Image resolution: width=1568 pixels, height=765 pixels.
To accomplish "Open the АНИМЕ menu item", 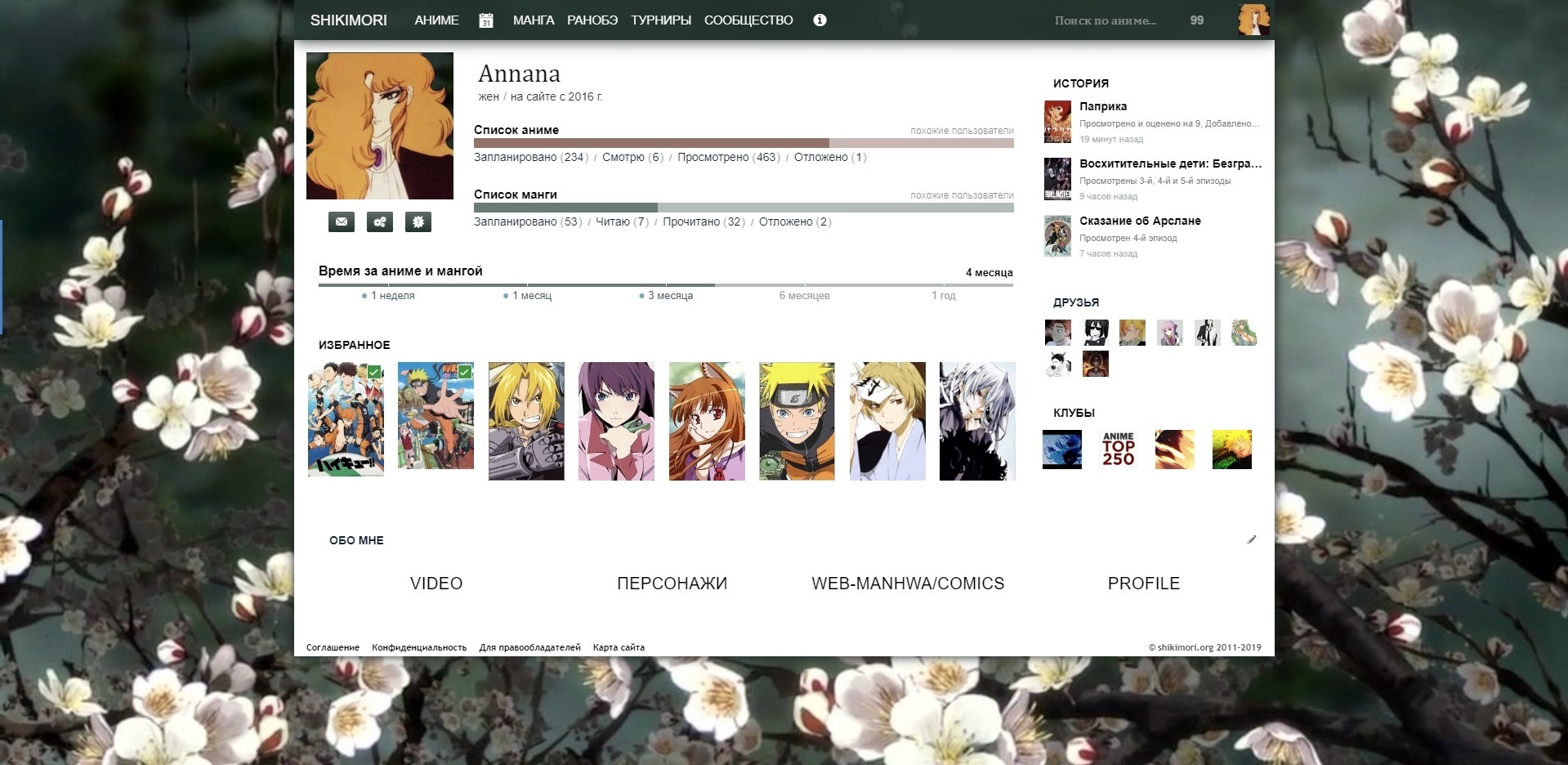I will point(436,20).
